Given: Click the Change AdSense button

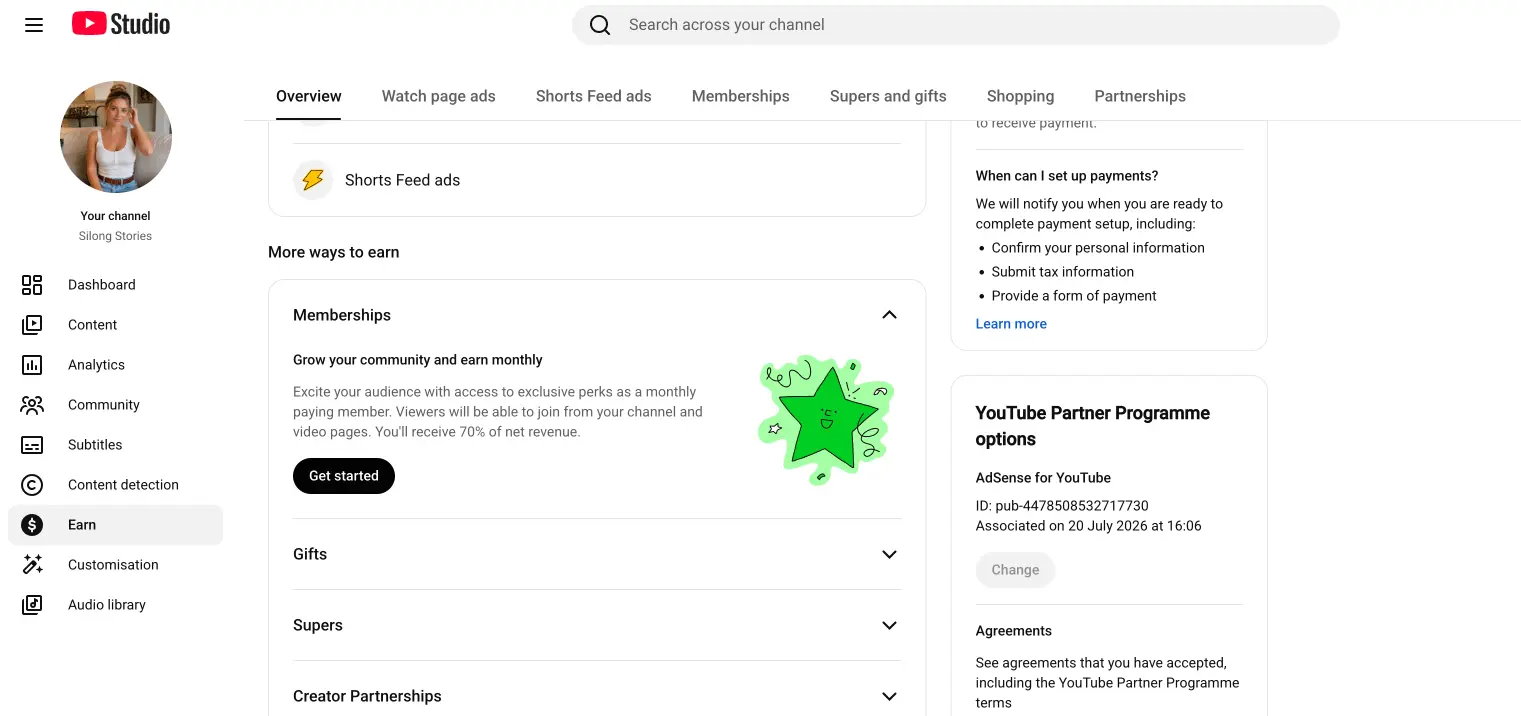Looking at the screenshot, I should 1015,570.
